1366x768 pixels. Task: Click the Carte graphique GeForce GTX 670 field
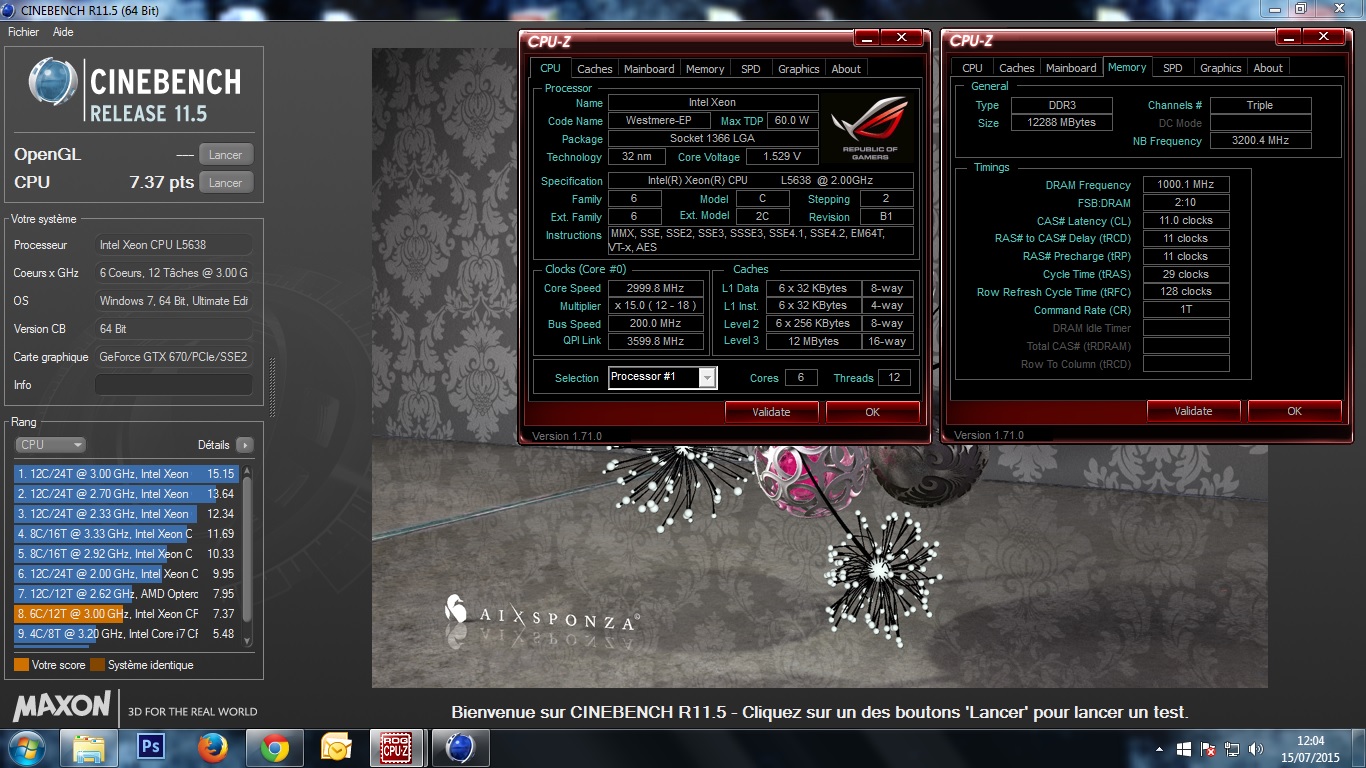(x=174, y=357)
